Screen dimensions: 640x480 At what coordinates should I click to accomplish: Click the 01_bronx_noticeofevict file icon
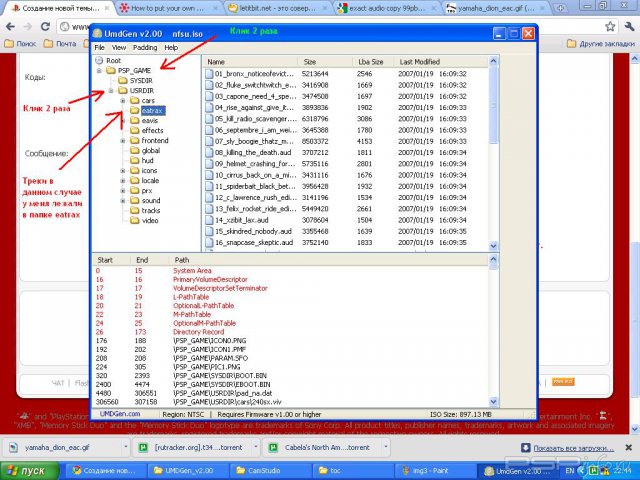pos(208,74)
